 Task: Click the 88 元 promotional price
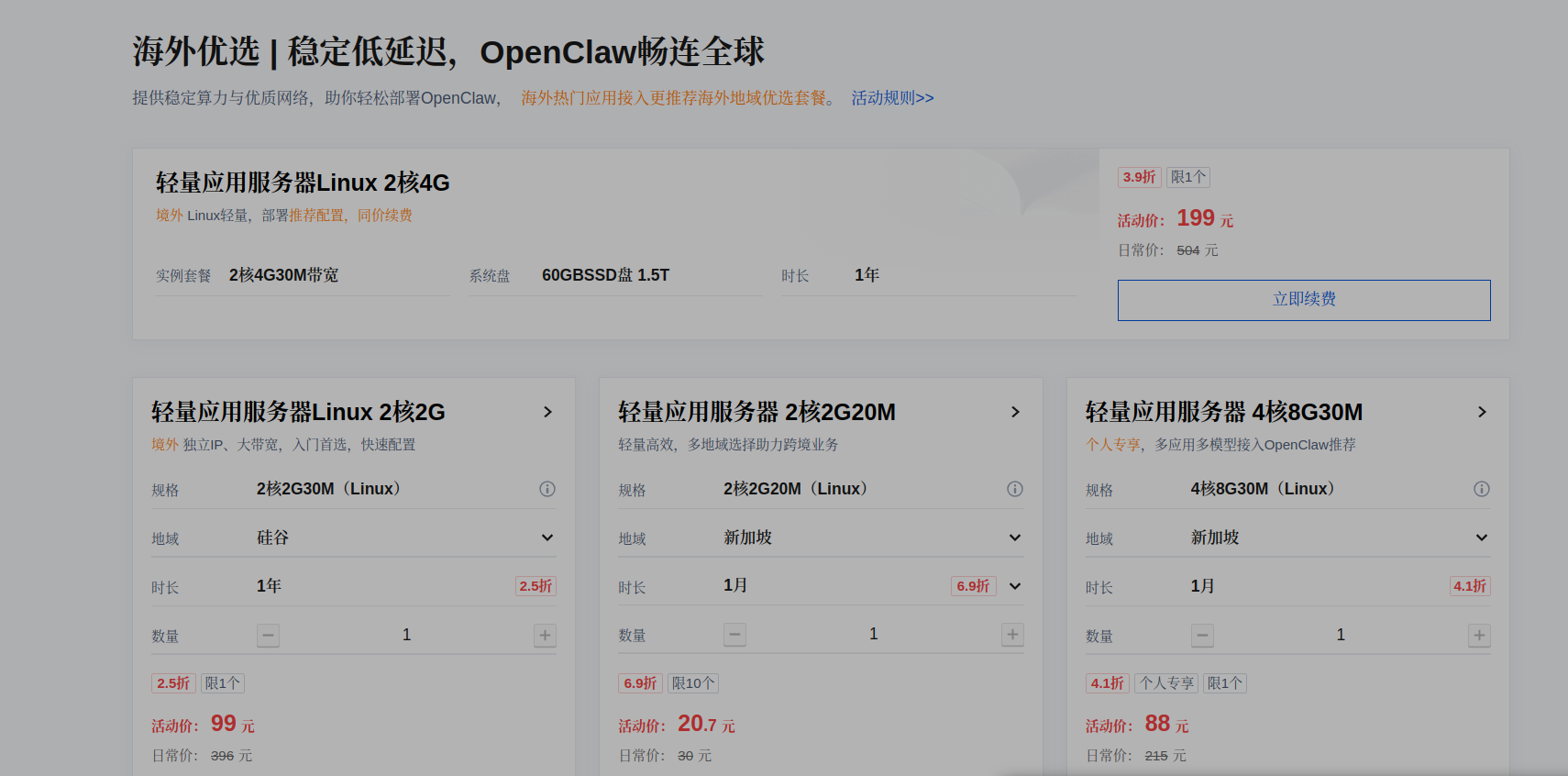pyautogui.click(x=1166, y=724)
